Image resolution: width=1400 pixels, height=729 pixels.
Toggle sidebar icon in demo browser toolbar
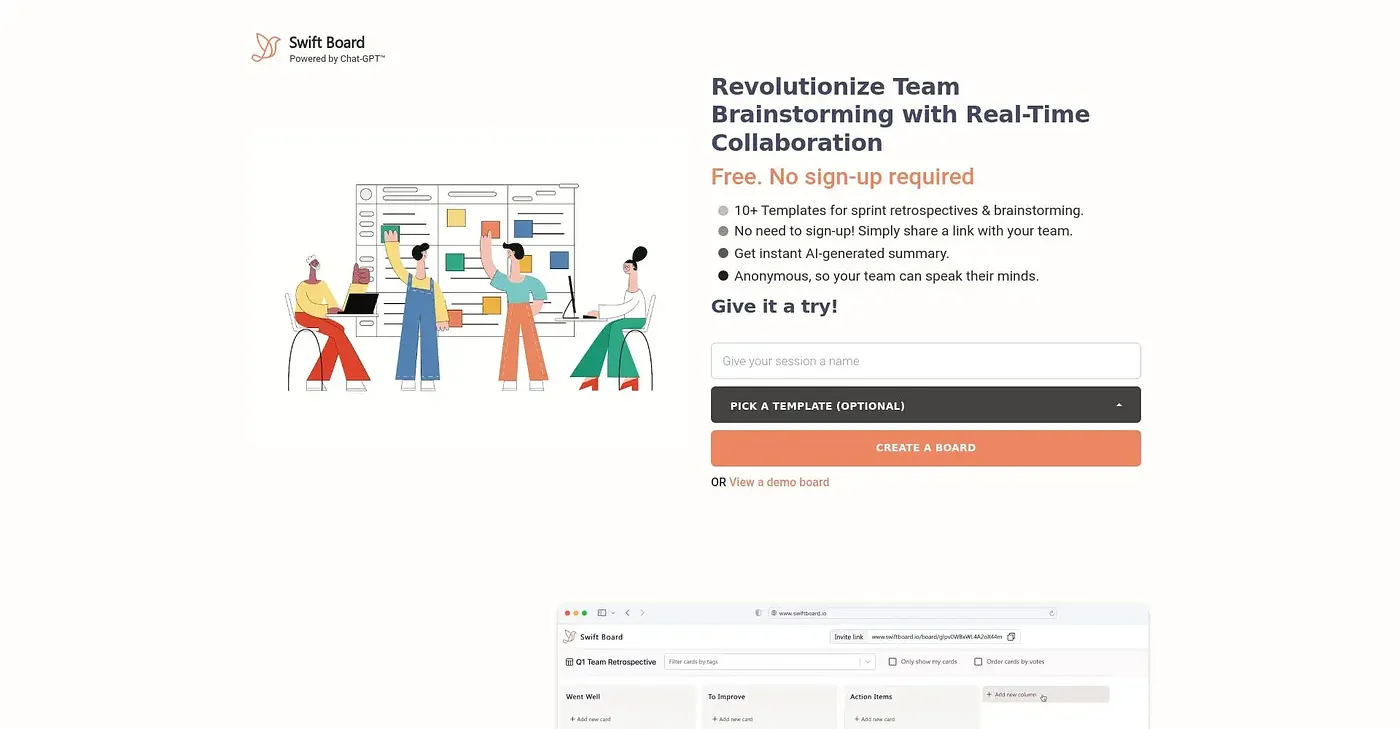tap(602, 613)
